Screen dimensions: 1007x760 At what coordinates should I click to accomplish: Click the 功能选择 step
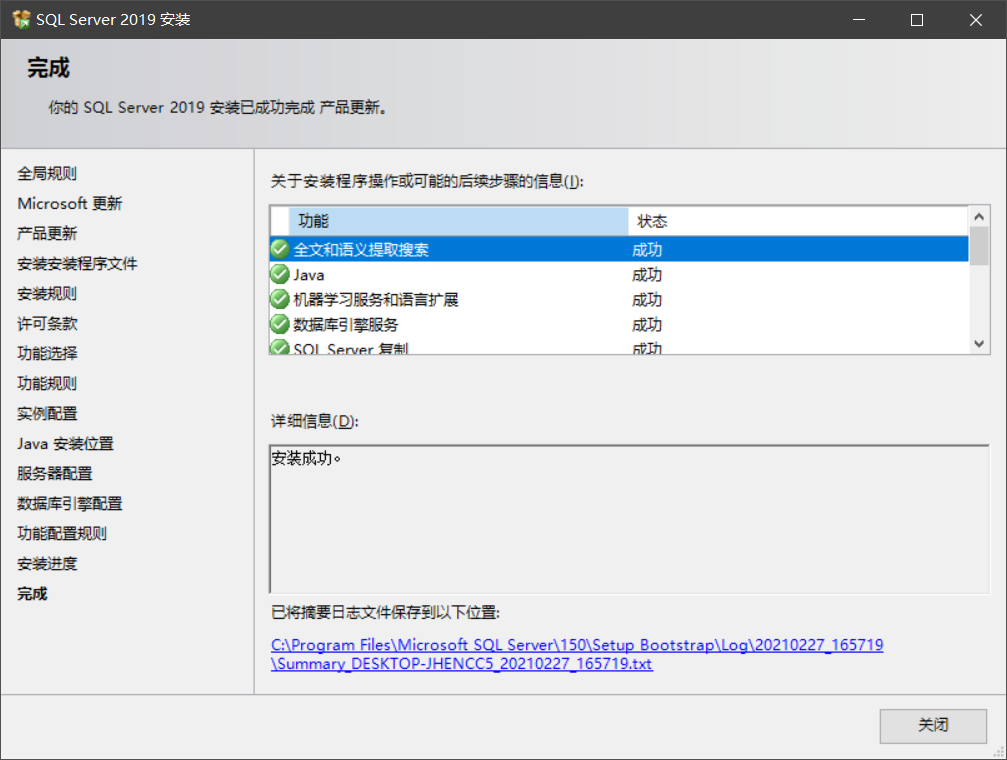(x=47, y=353)
